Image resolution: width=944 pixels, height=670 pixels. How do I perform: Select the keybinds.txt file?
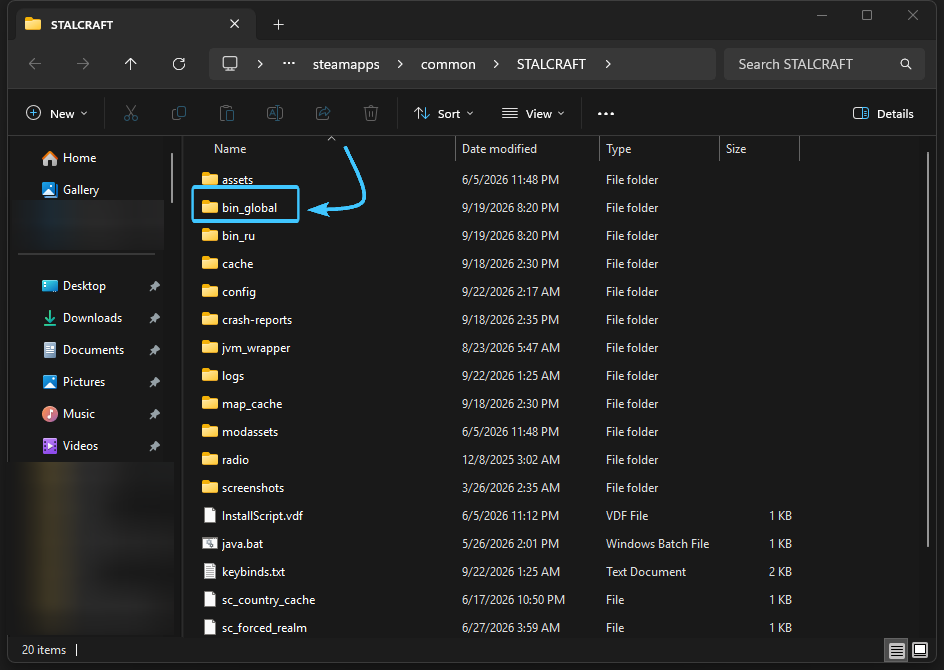(x=253, y=572)
